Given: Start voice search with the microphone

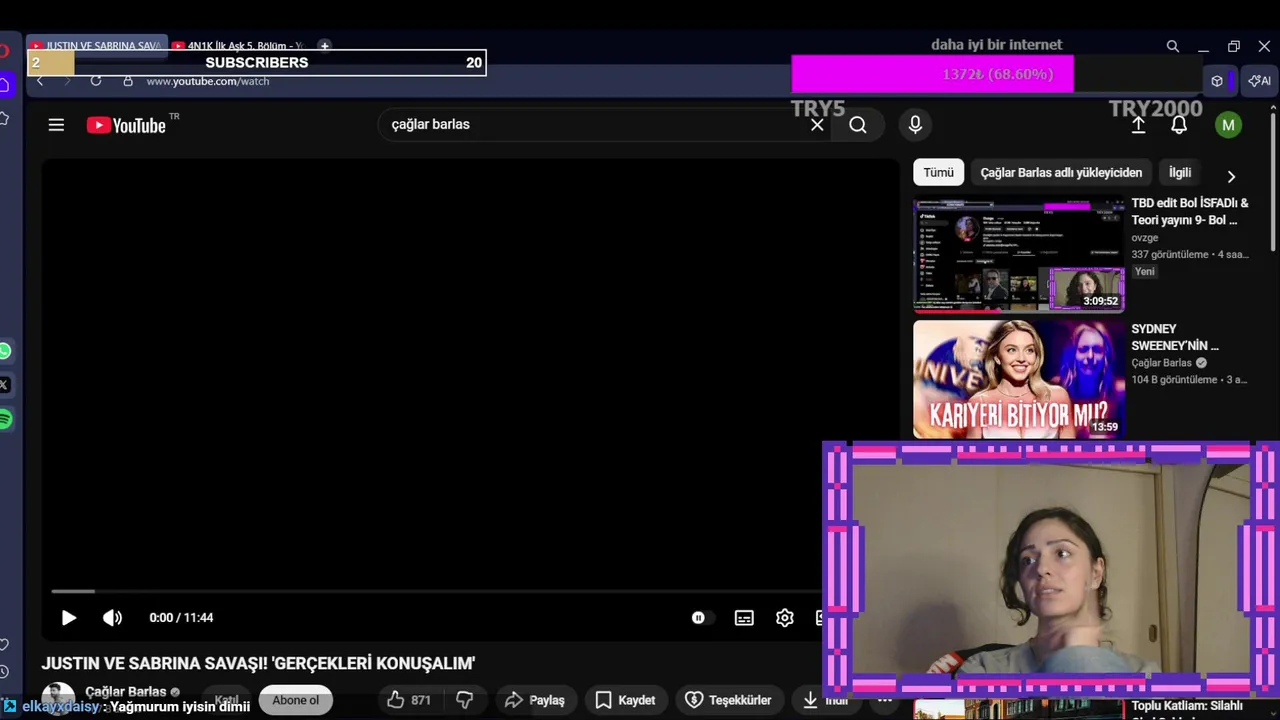Looking at the screenshot, I should pos(915,125).
